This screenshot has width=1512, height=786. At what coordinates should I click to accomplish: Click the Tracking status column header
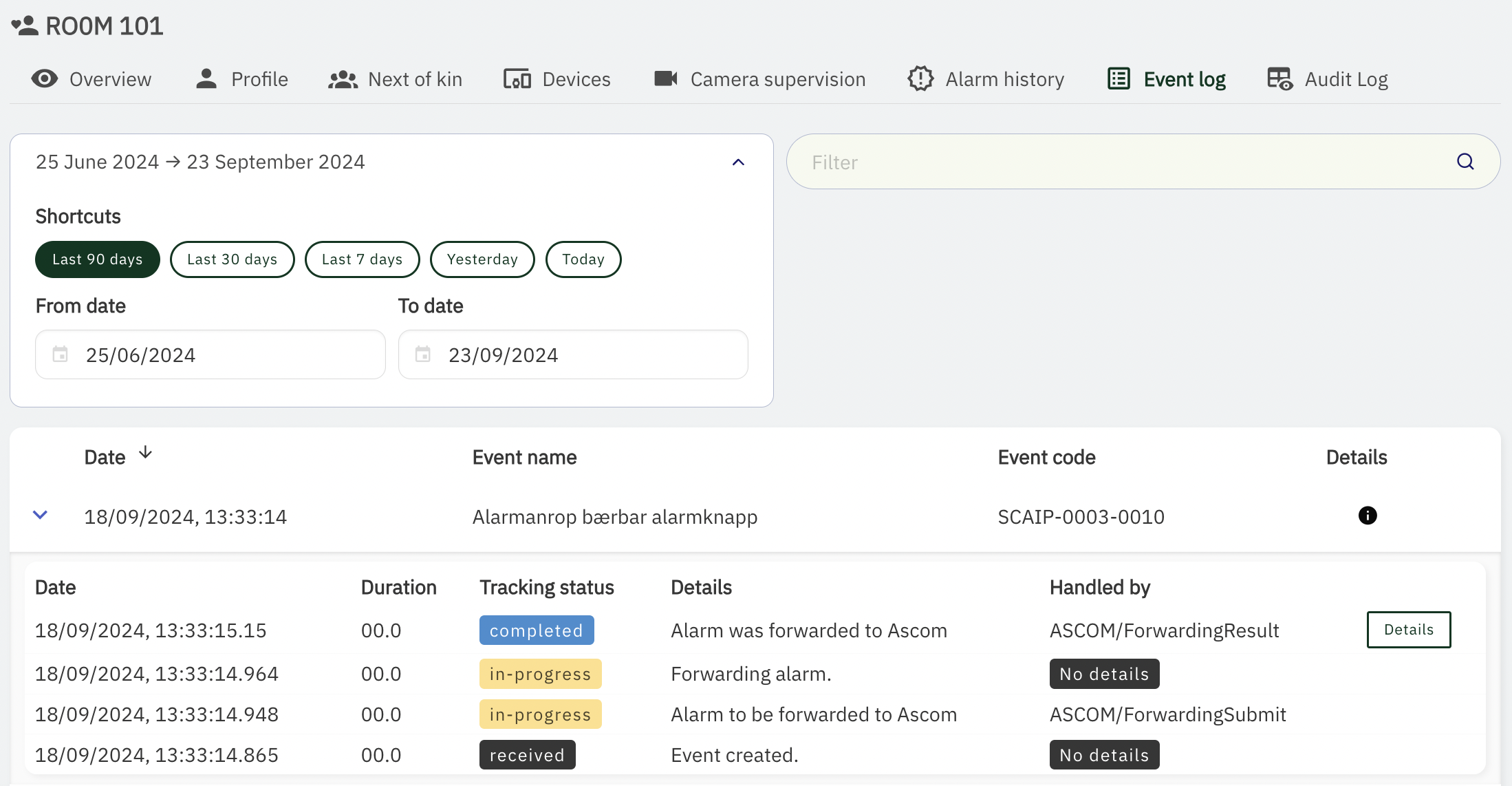point(547,587)
